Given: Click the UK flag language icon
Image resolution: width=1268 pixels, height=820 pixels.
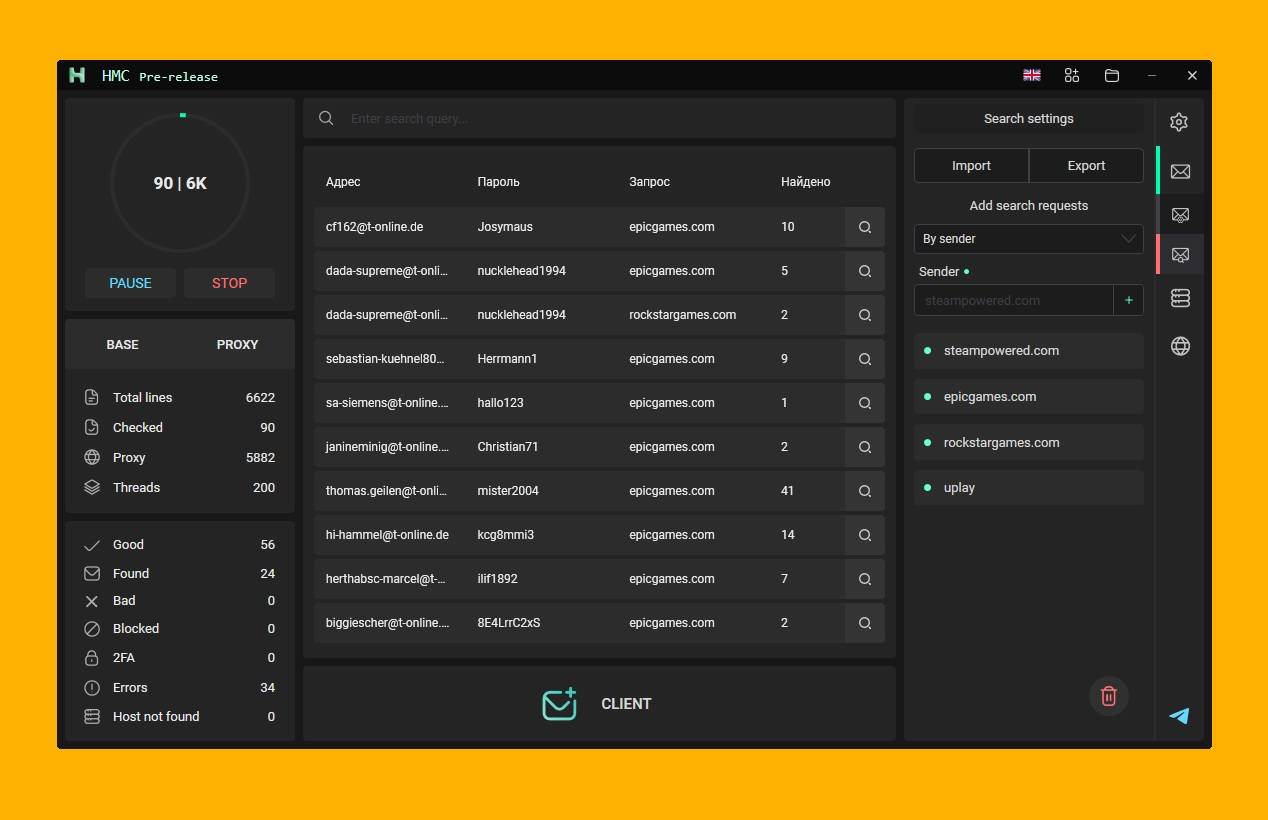Looking at the screenshot, I should point(1032,75).
